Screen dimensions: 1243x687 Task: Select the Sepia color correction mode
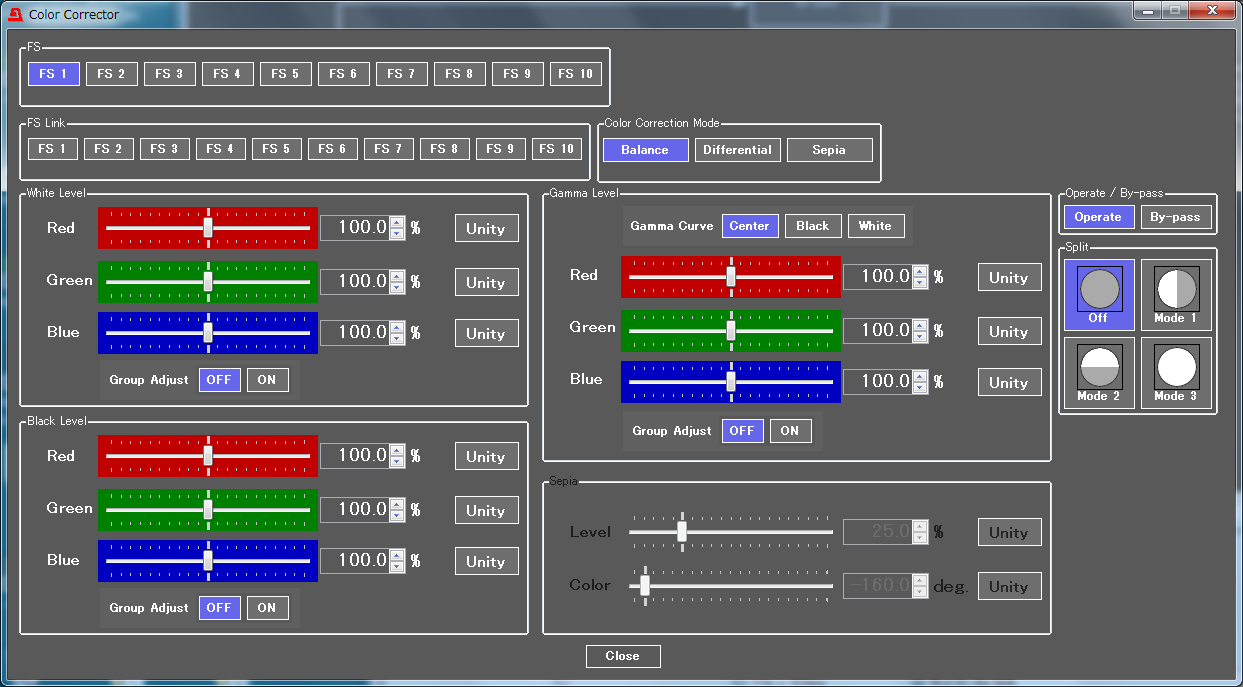829,150
